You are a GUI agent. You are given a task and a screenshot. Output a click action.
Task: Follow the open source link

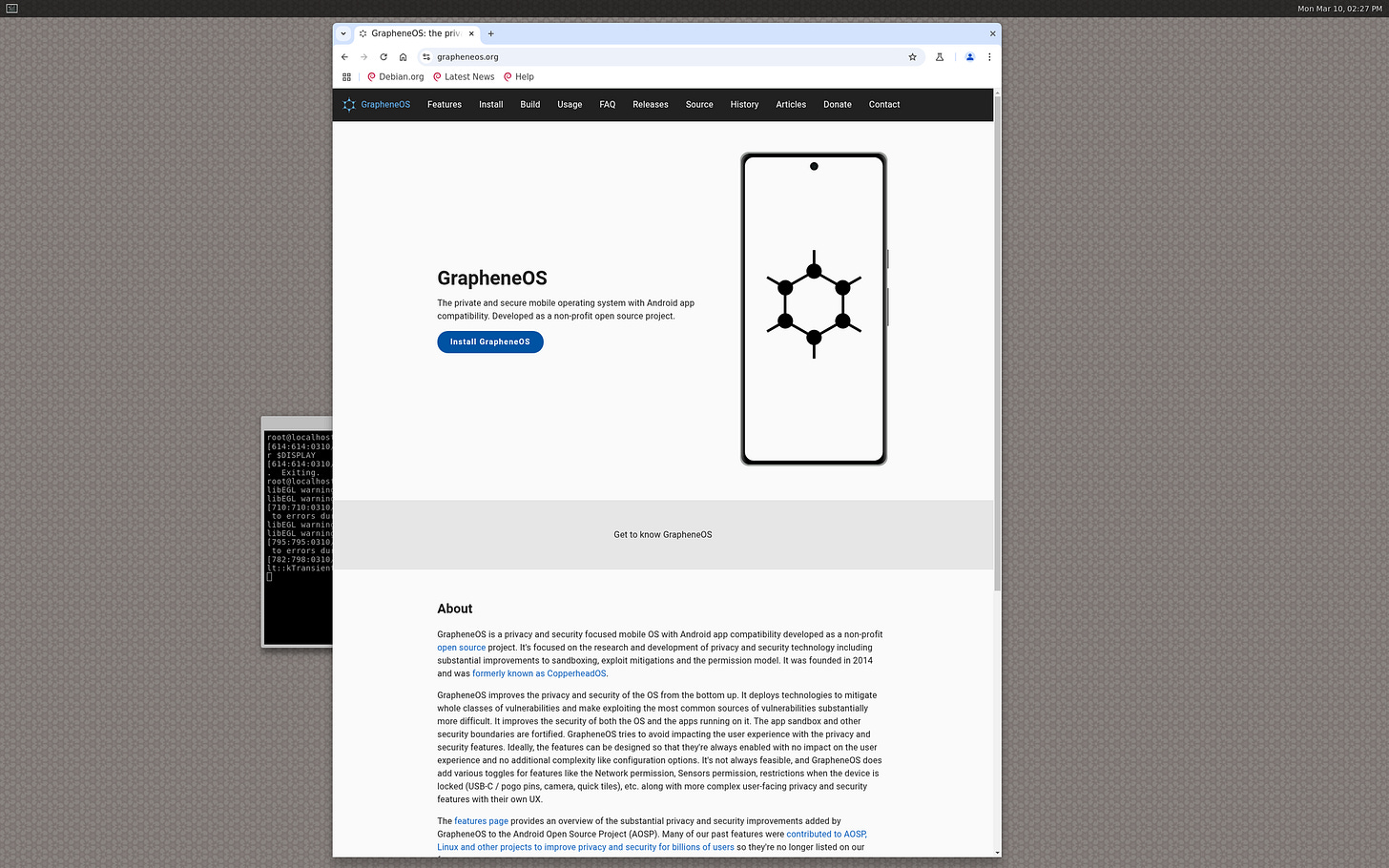click(462, 648)
